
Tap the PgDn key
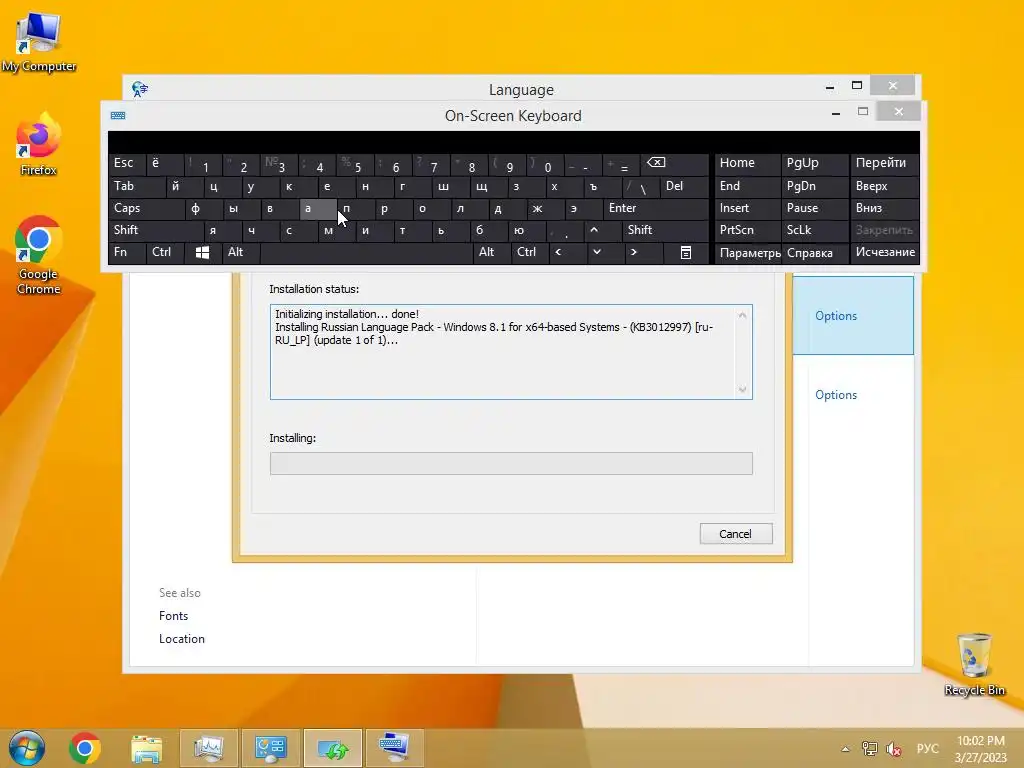click(815, 186)
